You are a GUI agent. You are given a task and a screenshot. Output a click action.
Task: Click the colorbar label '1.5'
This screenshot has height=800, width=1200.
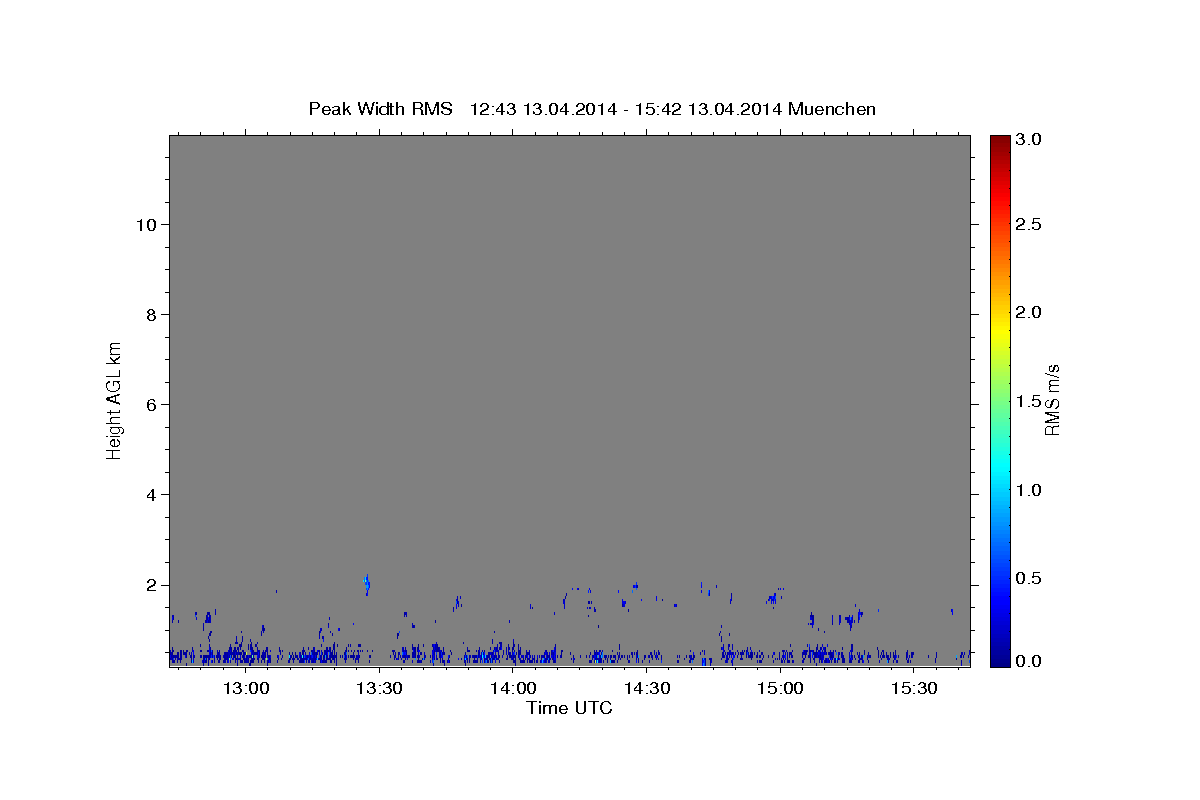pos(1030,401)
